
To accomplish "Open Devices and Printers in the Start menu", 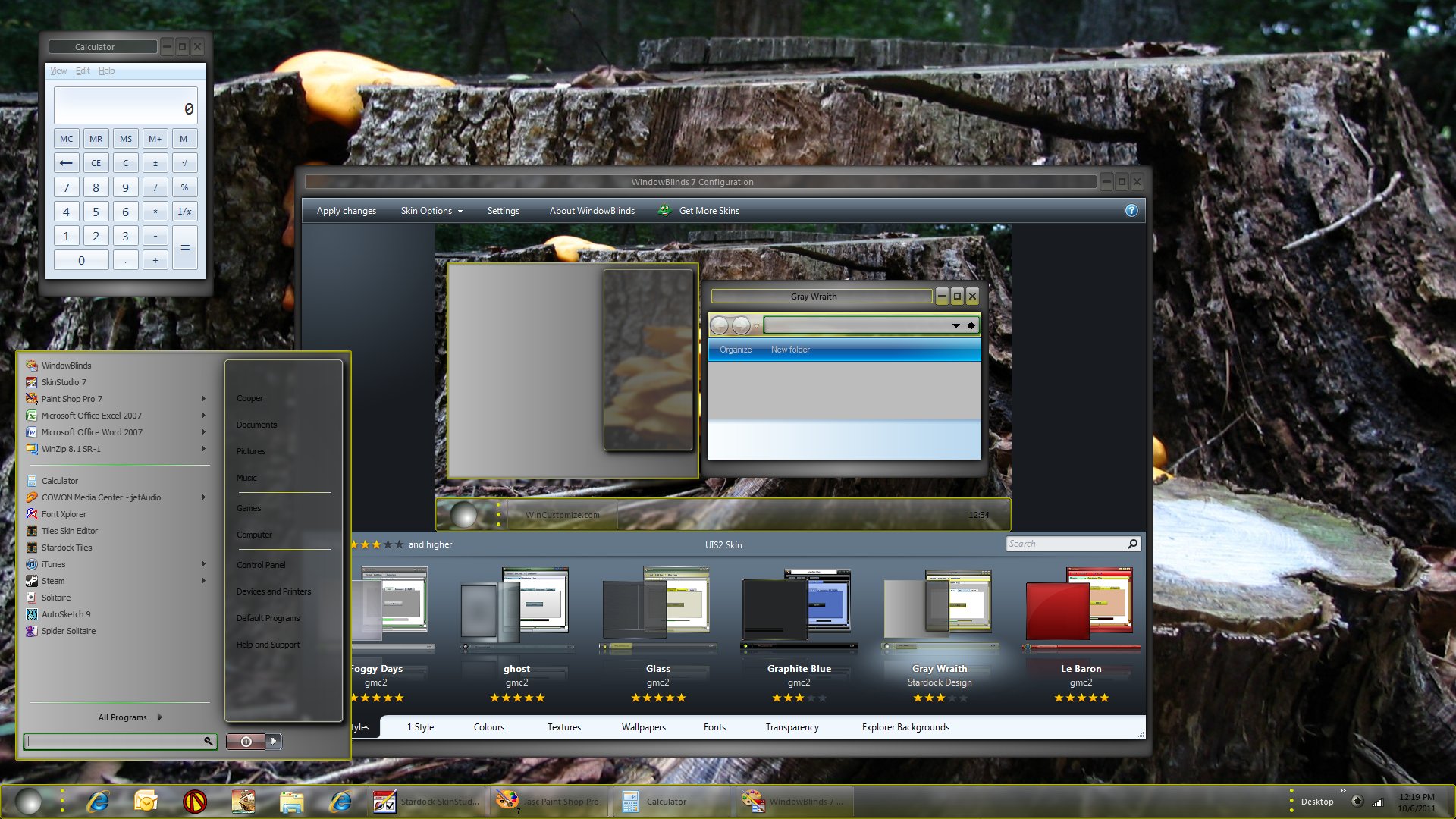I will point(274,591).
